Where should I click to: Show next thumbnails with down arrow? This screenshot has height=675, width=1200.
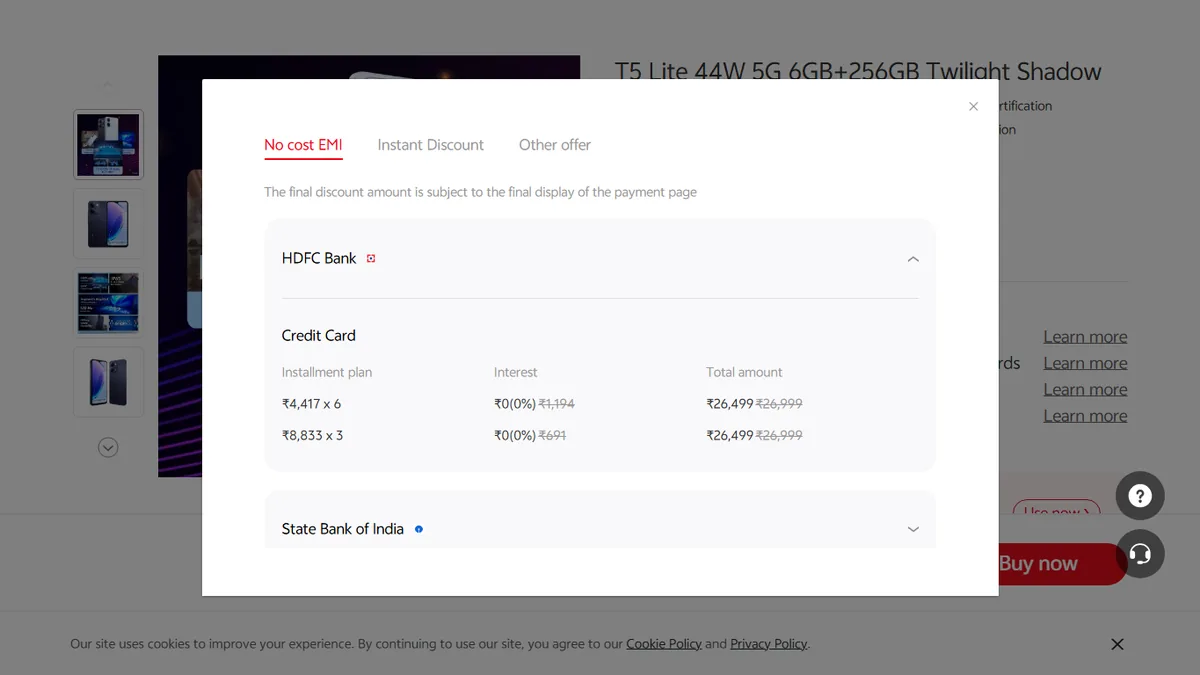(108, 448)
